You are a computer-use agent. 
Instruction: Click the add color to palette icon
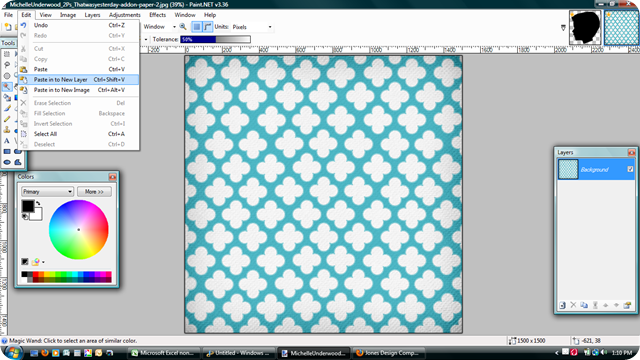pyautogui.click(x=25, y=262)
